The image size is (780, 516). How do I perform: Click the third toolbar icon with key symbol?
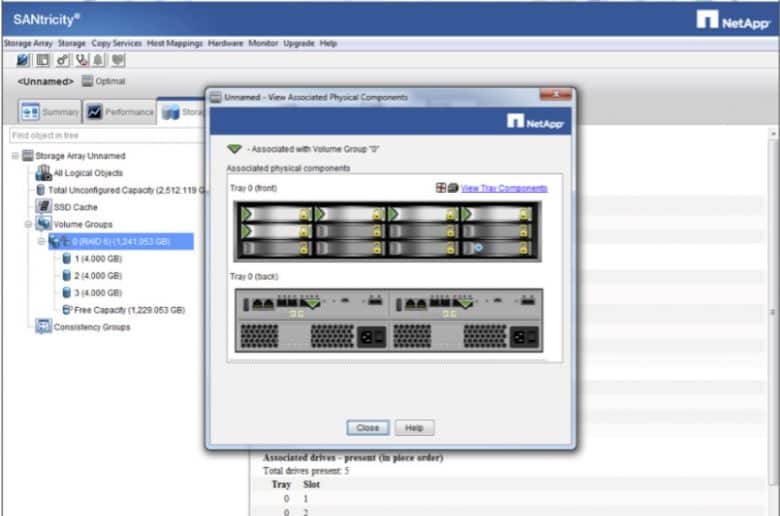tap(62, 60)
